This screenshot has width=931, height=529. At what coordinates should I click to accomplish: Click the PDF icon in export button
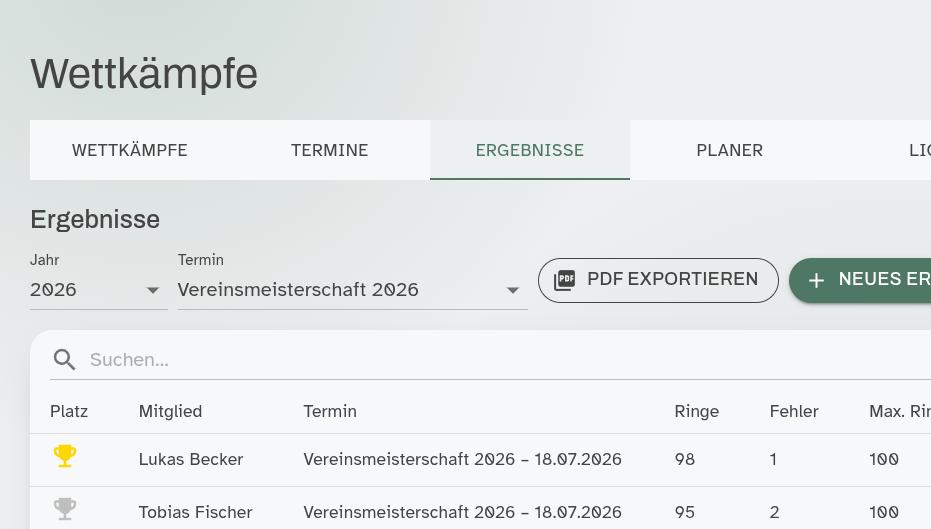click(565, 280)
